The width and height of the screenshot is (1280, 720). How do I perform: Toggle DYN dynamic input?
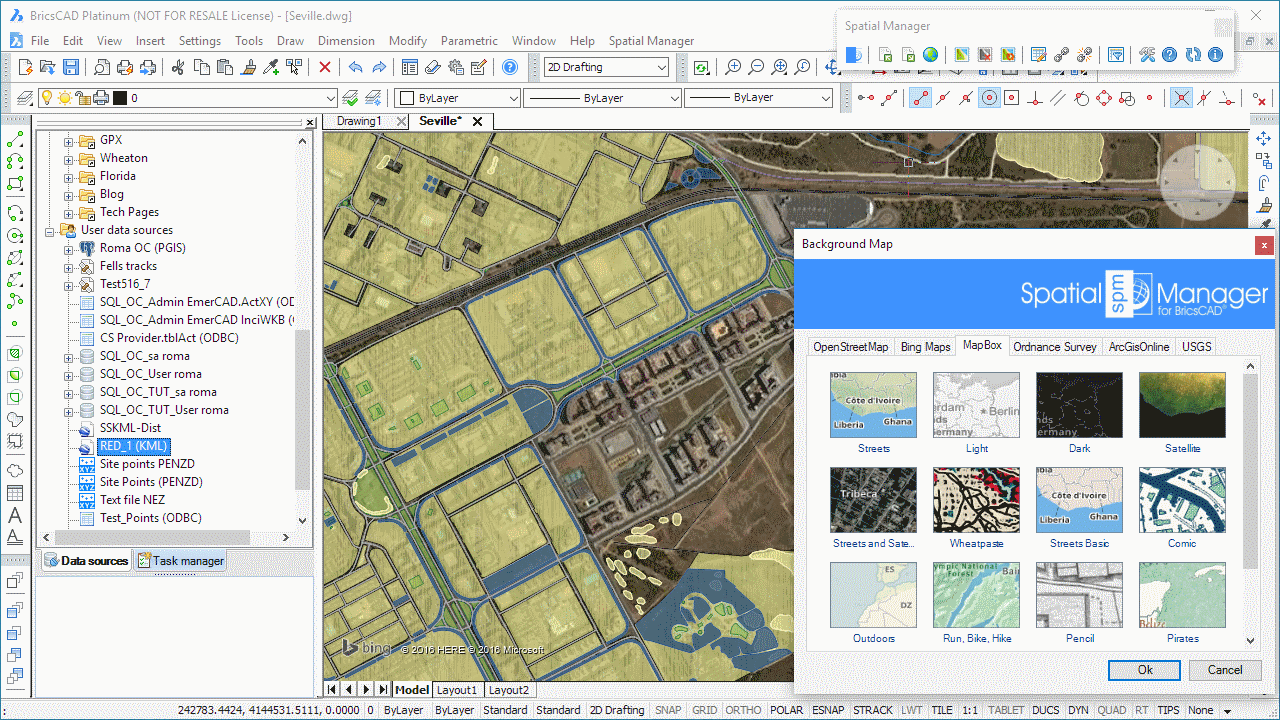click(1078, 710)
